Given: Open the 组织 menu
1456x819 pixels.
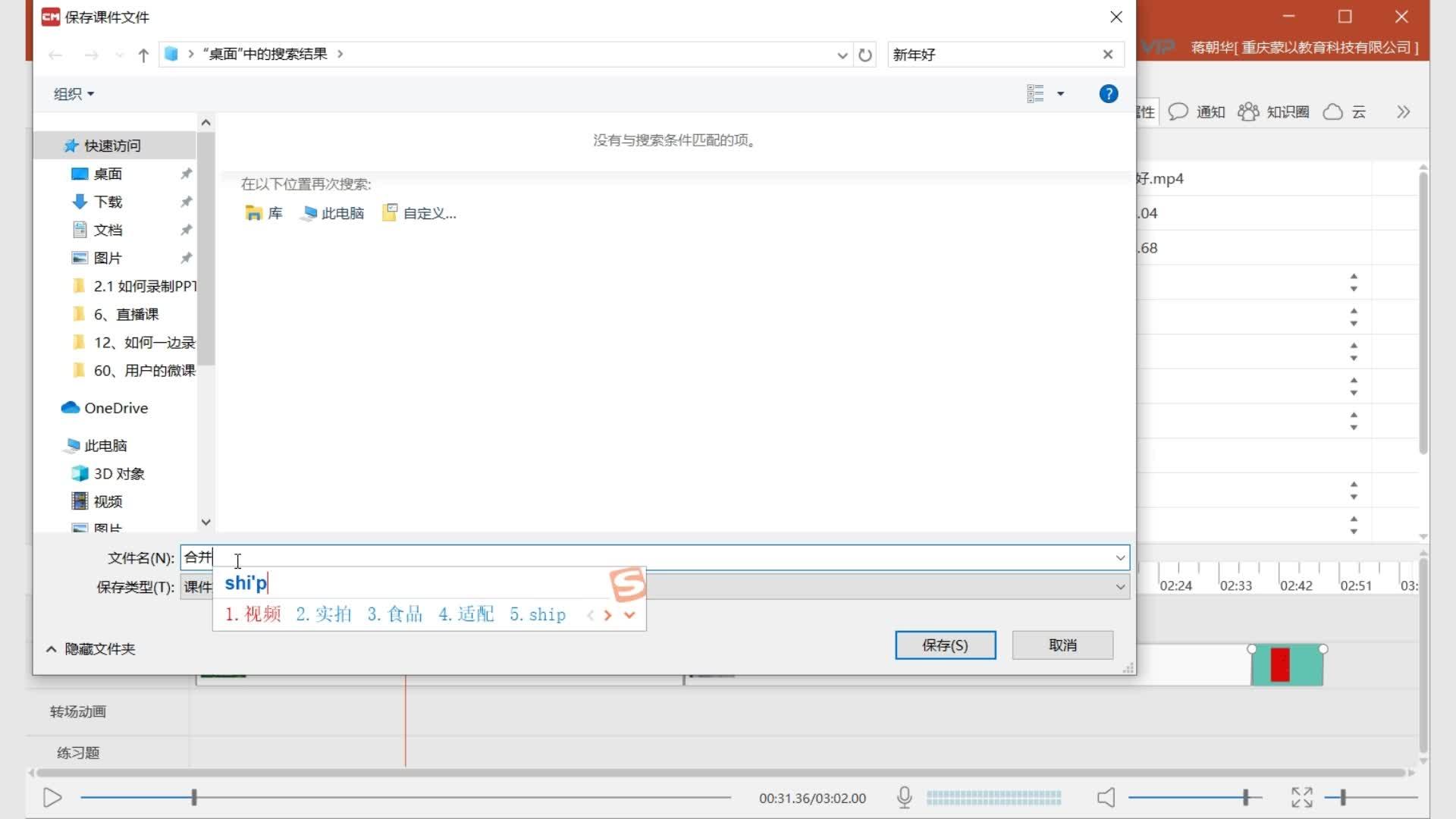Looking at the screenshot, I should 74,94.
